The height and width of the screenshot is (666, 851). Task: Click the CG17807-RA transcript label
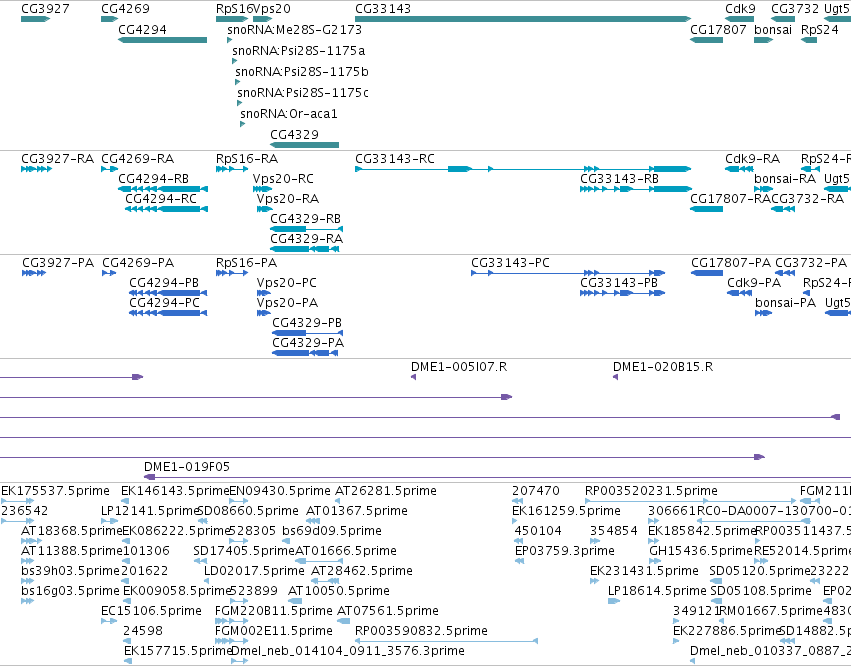730,199
